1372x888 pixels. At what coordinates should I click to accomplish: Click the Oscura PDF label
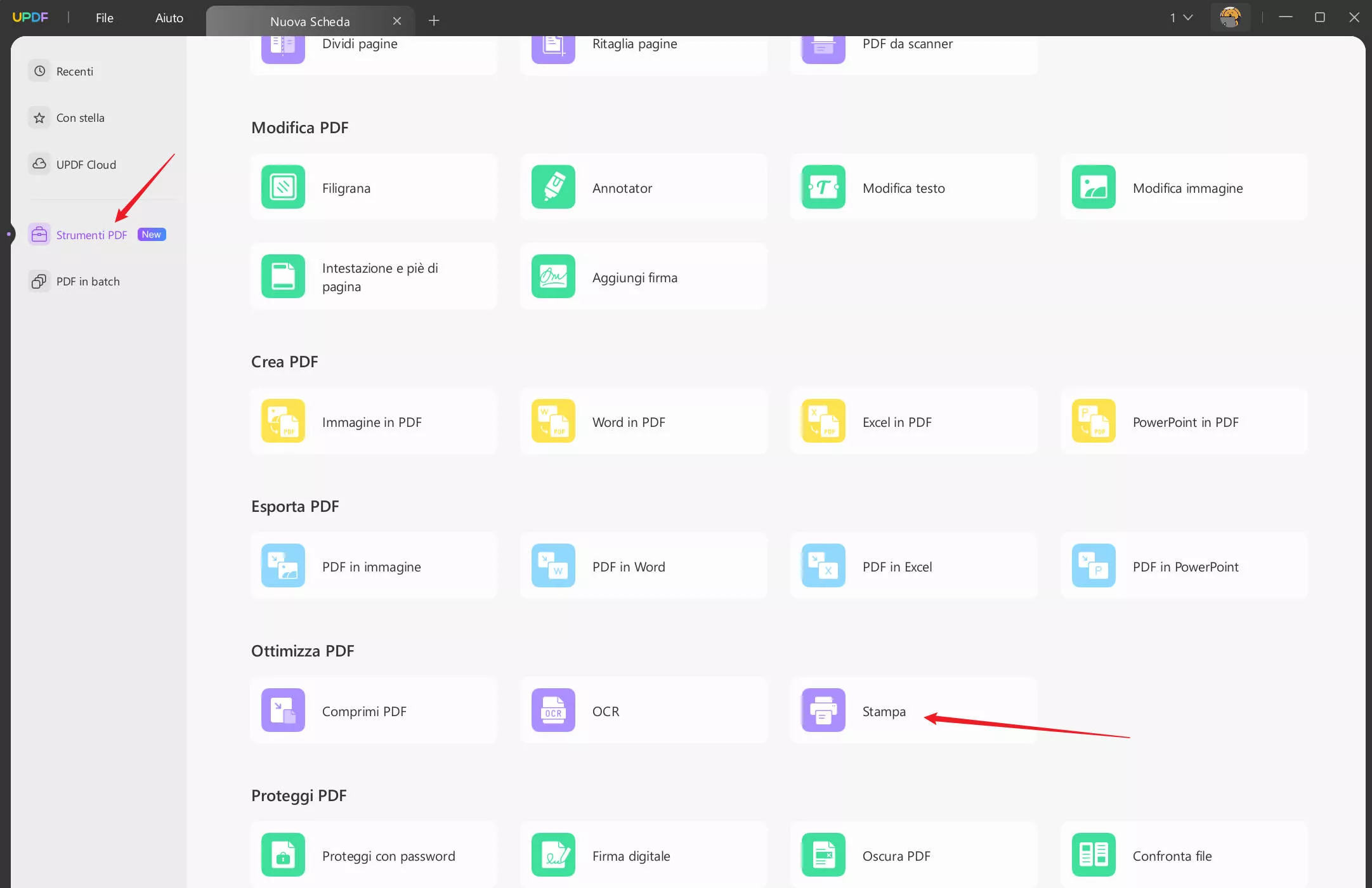click(896, 856)
